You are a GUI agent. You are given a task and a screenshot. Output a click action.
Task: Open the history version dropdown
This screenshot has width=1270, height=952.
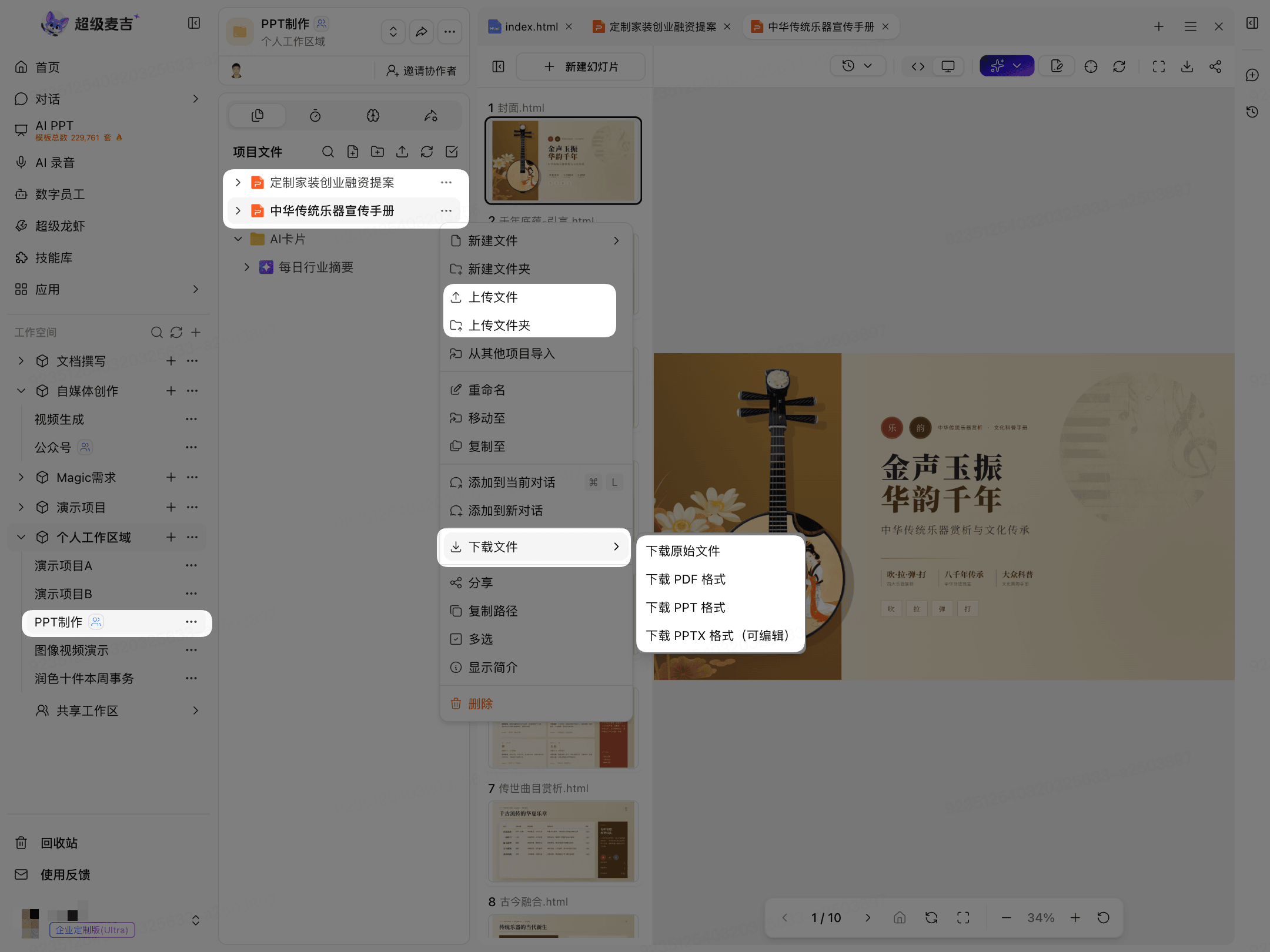[x=857, y=66]
